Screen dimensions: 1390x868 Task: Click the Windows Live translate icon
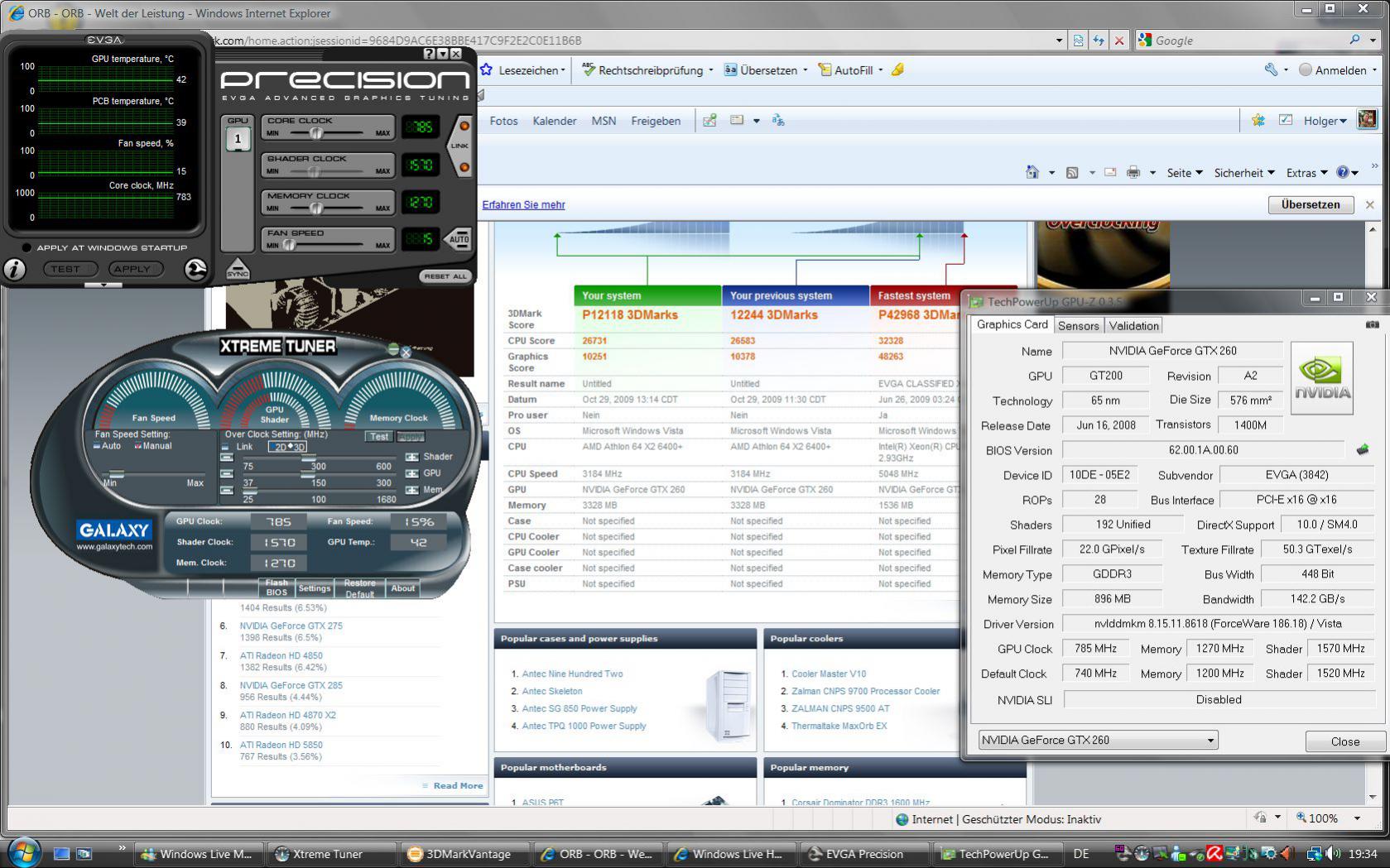778,121
